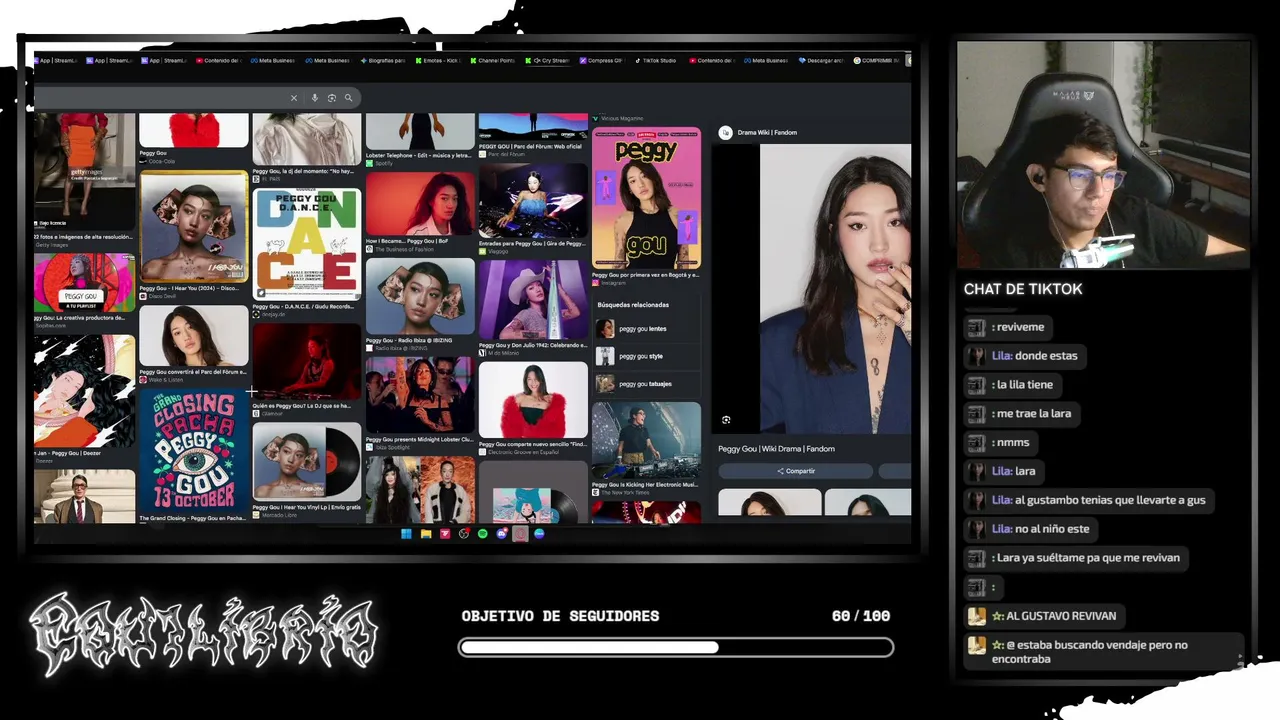Viewport: 1280px width, 720px height.
Task: Open the D.A.N.C.E. Gudu Records image
Action: pyautogui.click(x=307, y=245)
